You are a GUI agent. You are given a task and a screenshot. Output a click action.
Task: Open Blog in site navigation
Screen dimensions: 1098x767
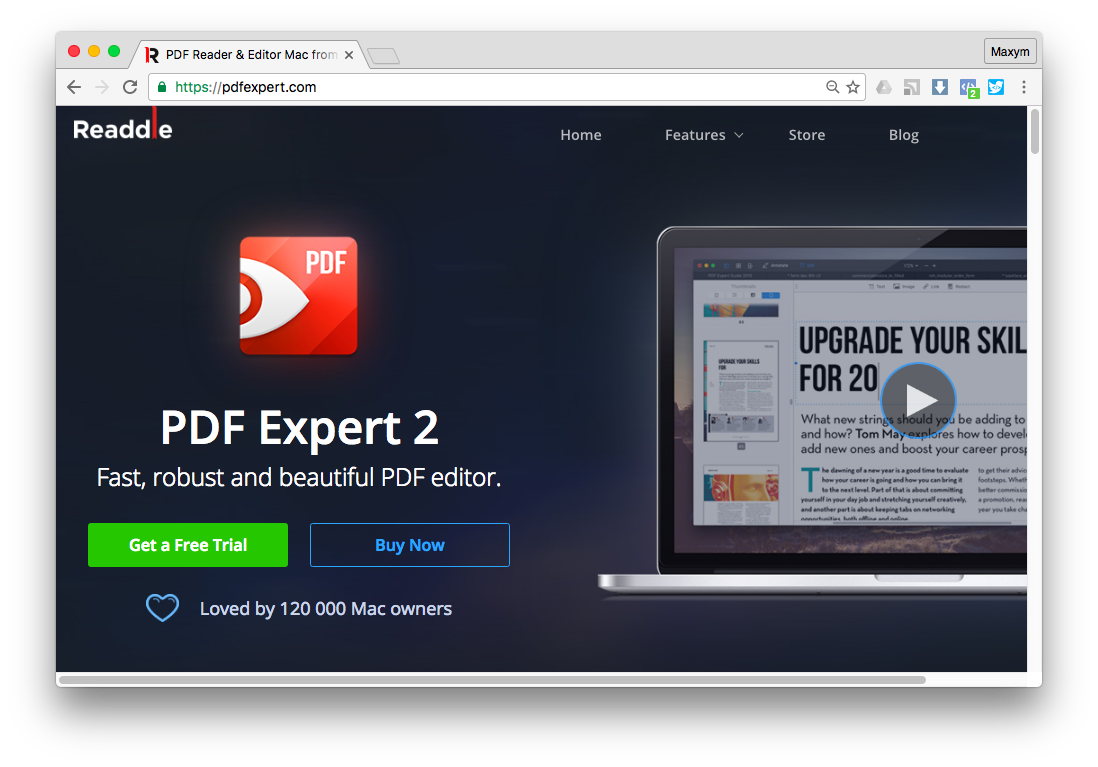[903, 134]
